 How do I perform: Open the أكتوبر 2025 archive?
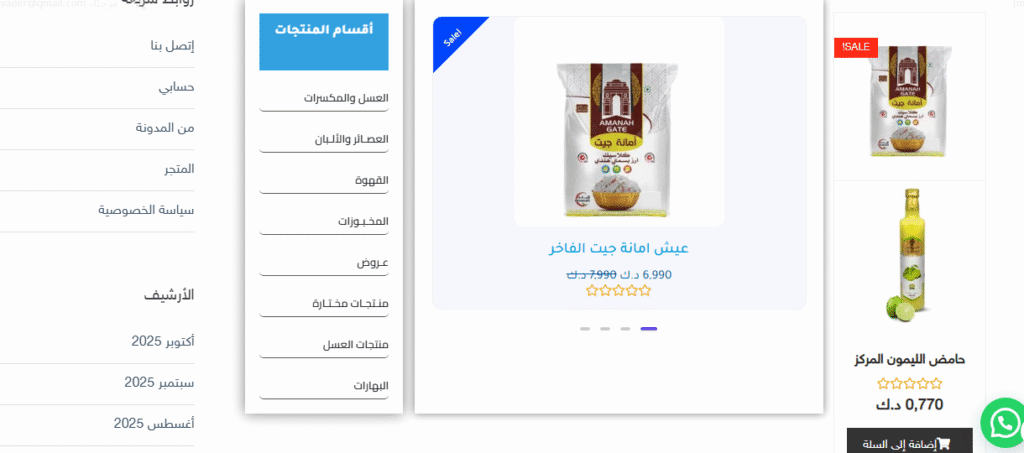(x=163, y=341)
